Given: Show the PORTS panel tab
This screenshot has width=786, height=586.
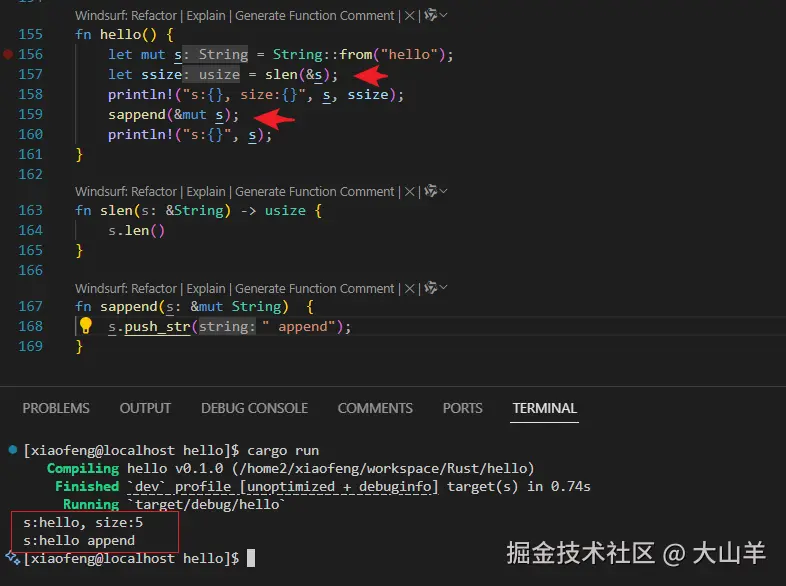Looking at the screenshot, I should pos(462,408).
